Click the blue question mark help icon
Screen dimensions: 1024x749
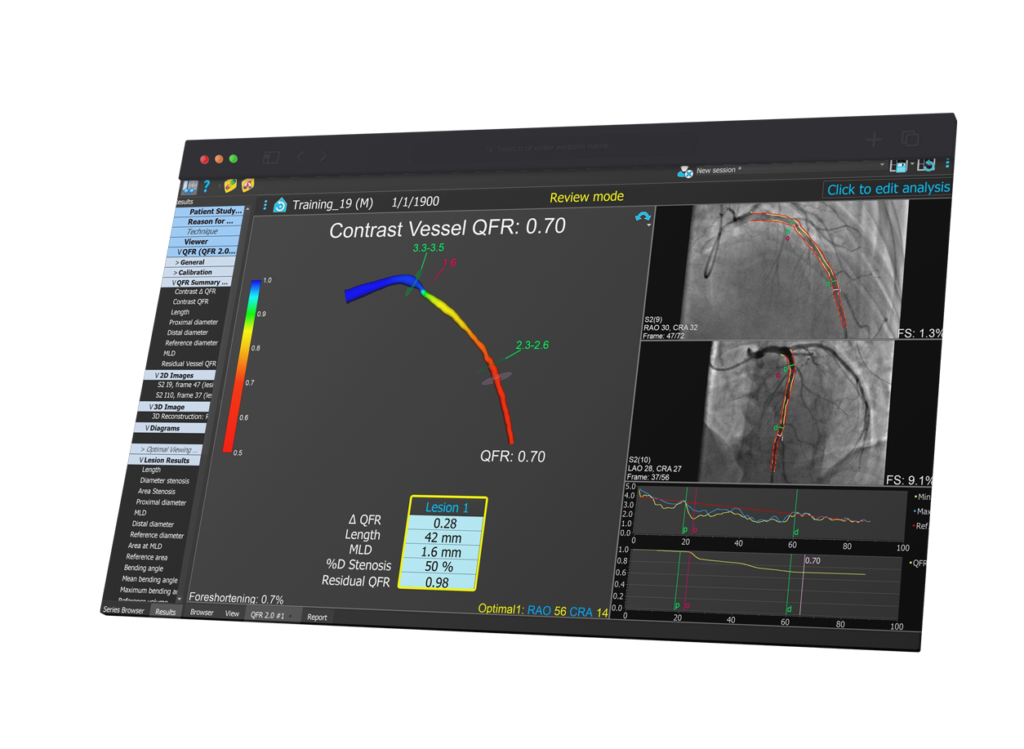click(x=206, y=186)
